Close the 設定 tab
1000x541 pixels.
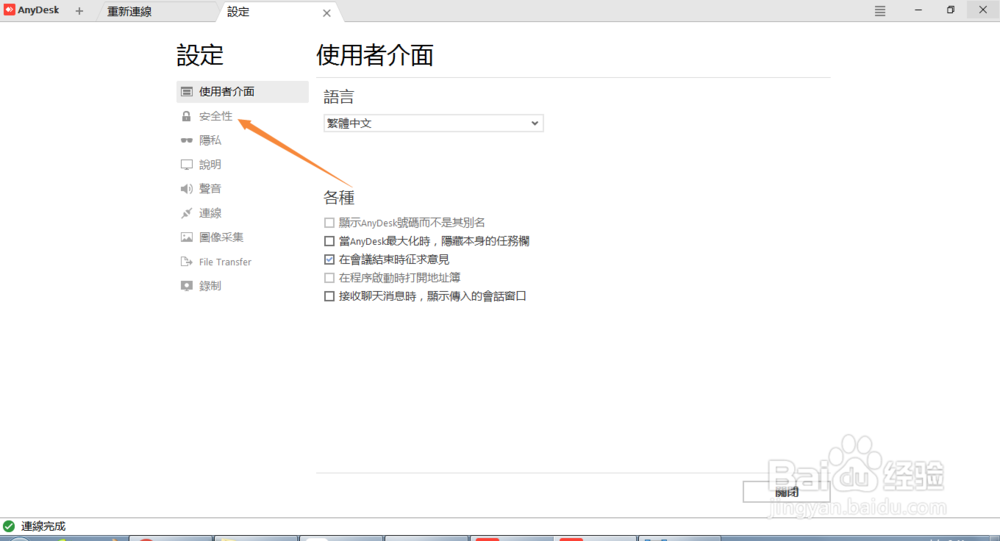click(327, 13)
